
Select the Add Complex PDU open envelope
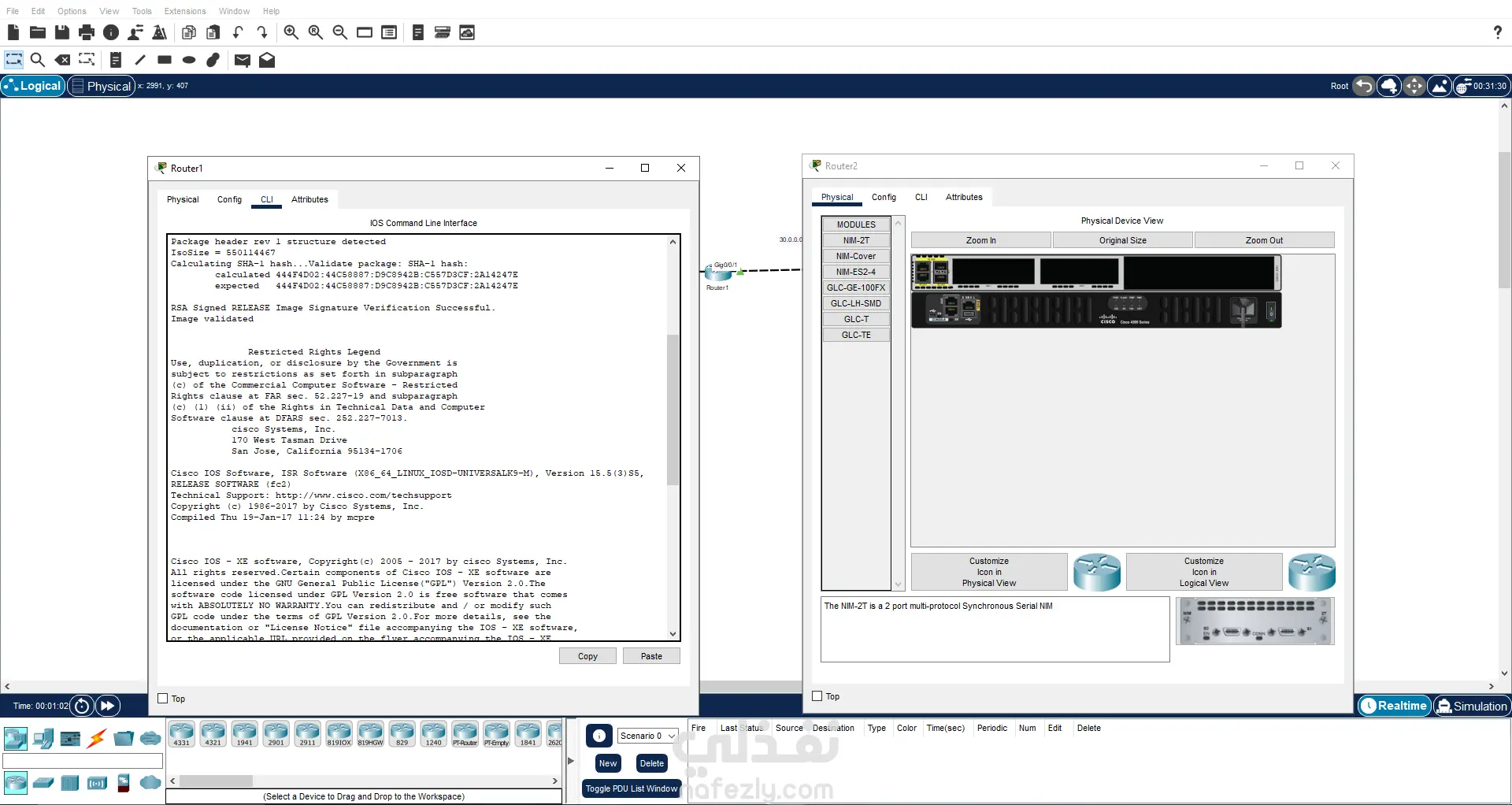[x=267, y=60]
